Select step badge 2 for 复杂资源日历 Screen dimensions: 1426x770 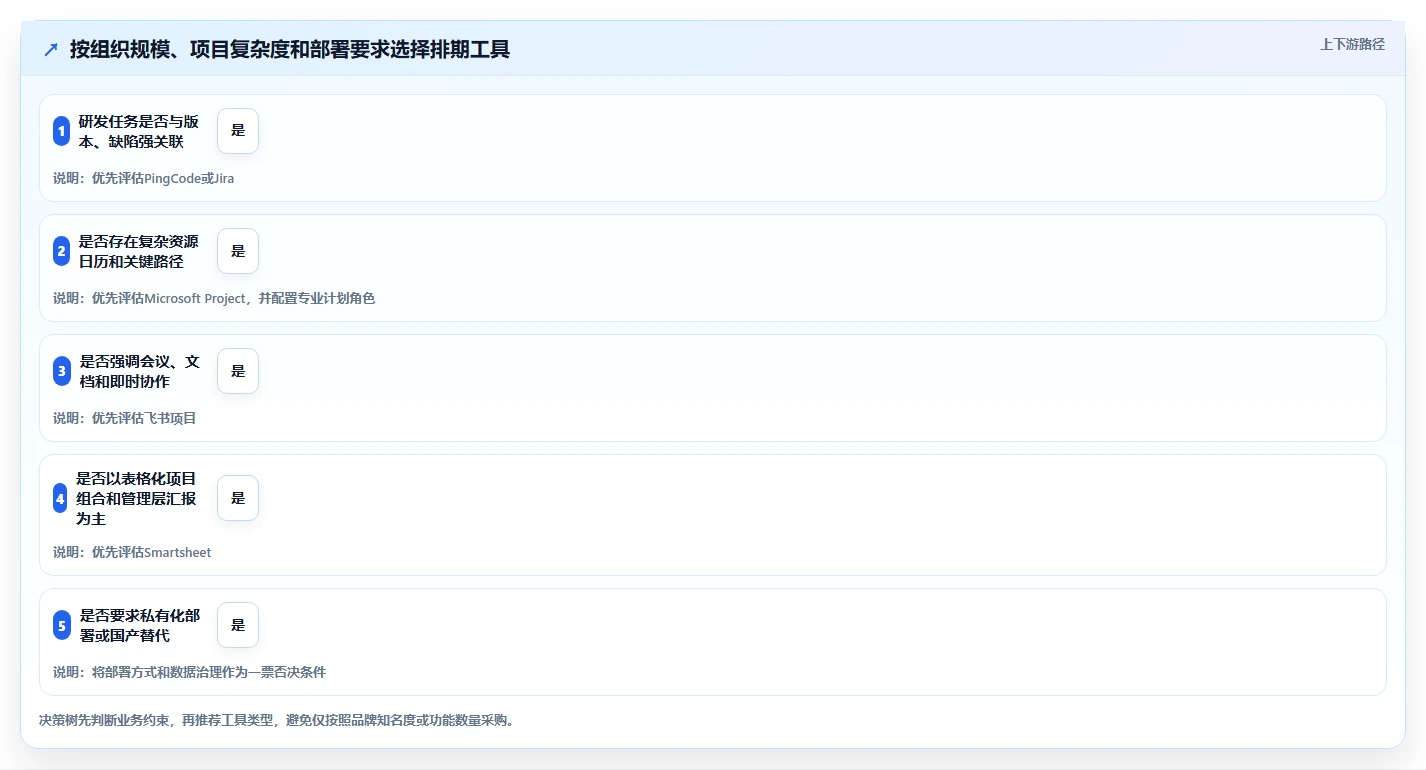click(x=61, y=251)
